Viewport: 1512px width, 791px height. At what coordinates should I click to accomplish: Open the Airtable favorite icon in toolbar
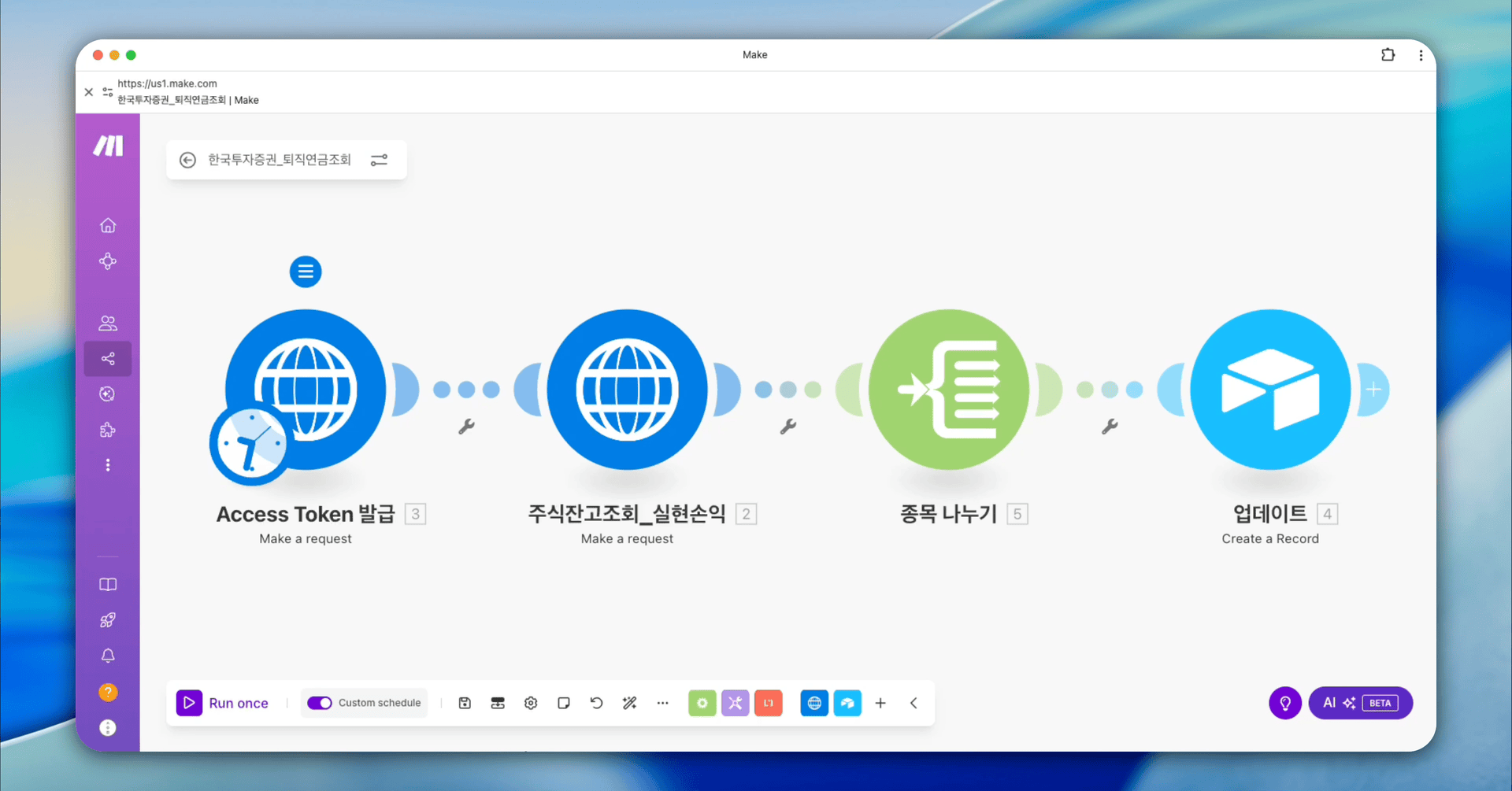[847, 703]
